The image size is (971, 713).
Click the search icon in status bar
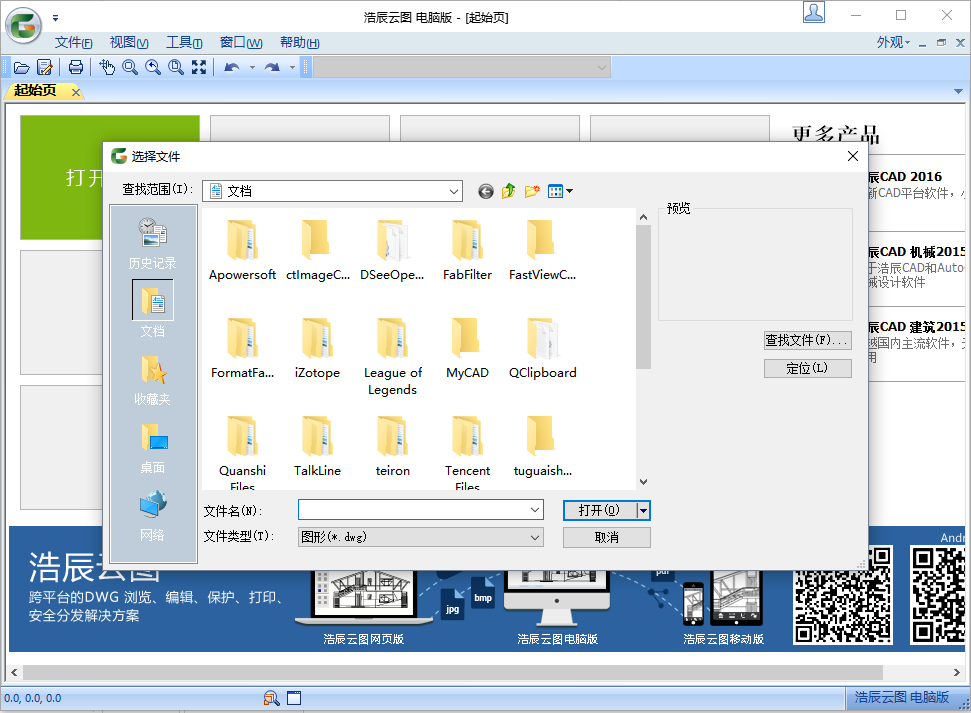271,698
